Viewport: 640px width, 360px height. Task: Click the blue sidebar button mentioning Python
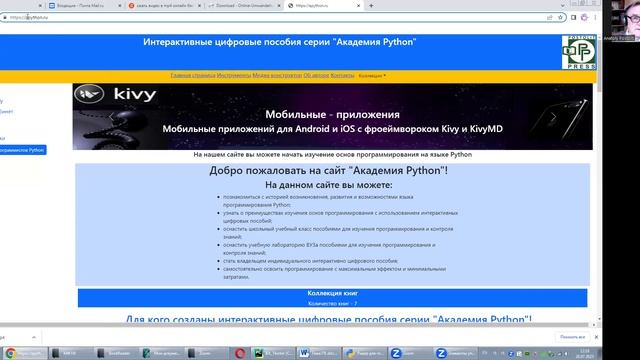coord(23,150)
